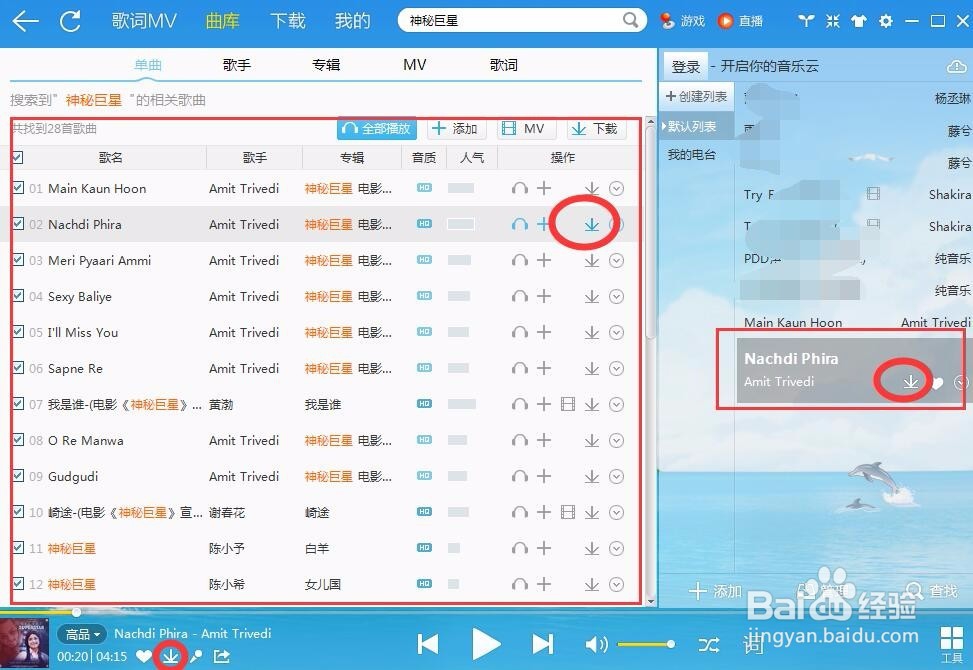Uncheck 07 我是谁 checkbox

[x=18, y=403]
